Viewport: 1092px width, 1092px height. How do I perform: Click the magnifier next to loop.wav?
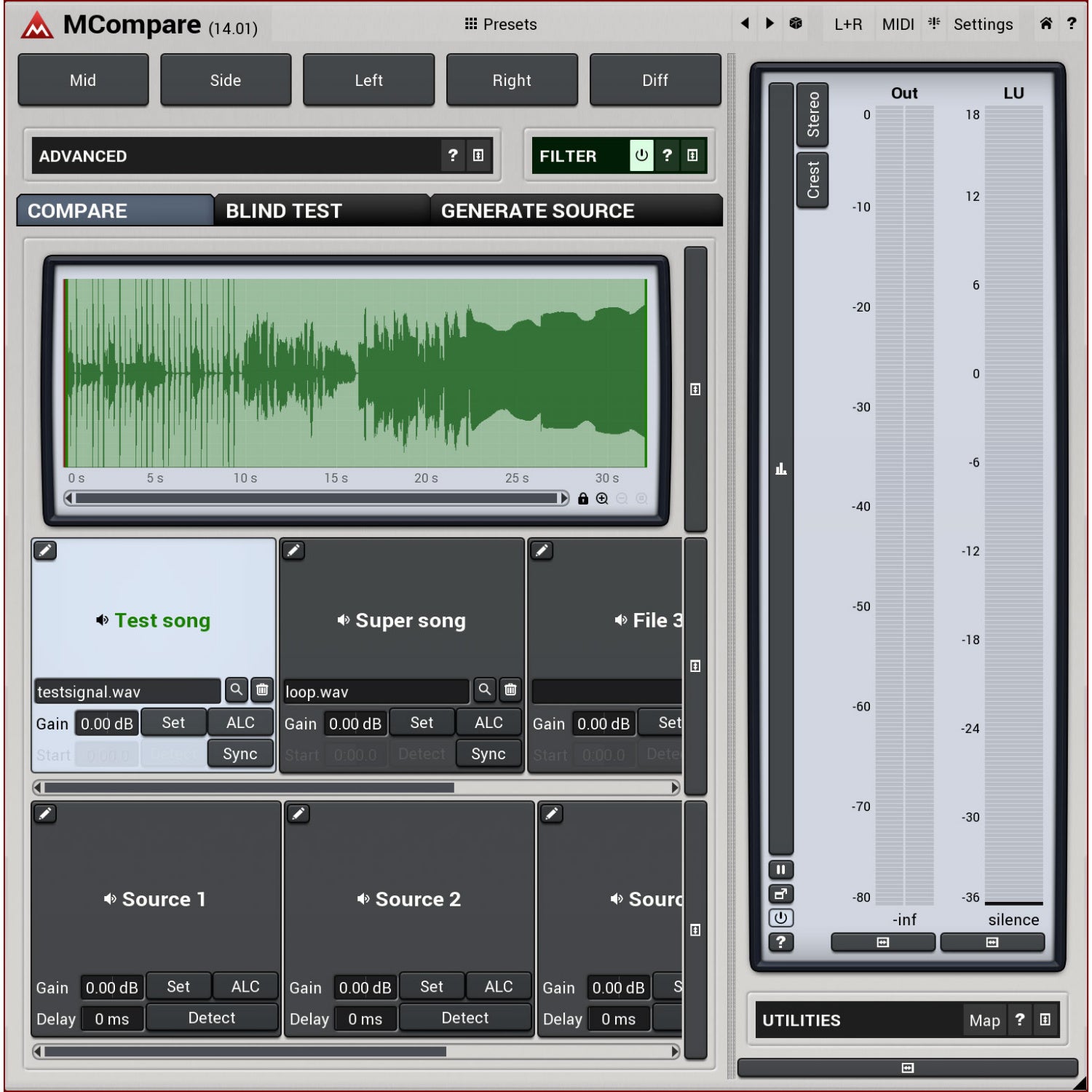point(485,689)
